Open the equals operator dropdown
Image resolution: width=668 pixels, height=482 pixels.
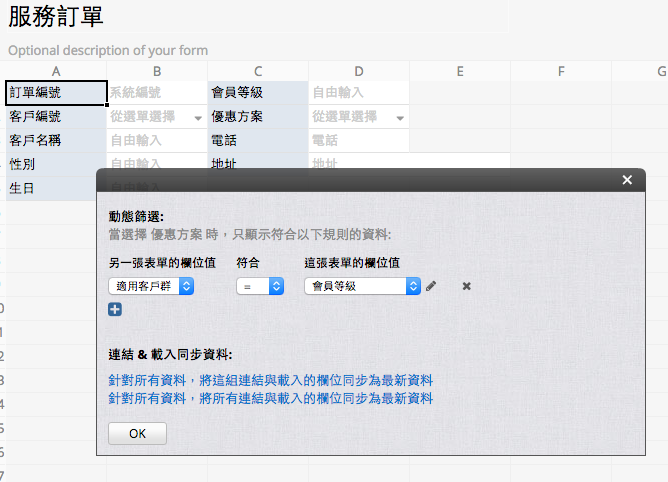260,286
